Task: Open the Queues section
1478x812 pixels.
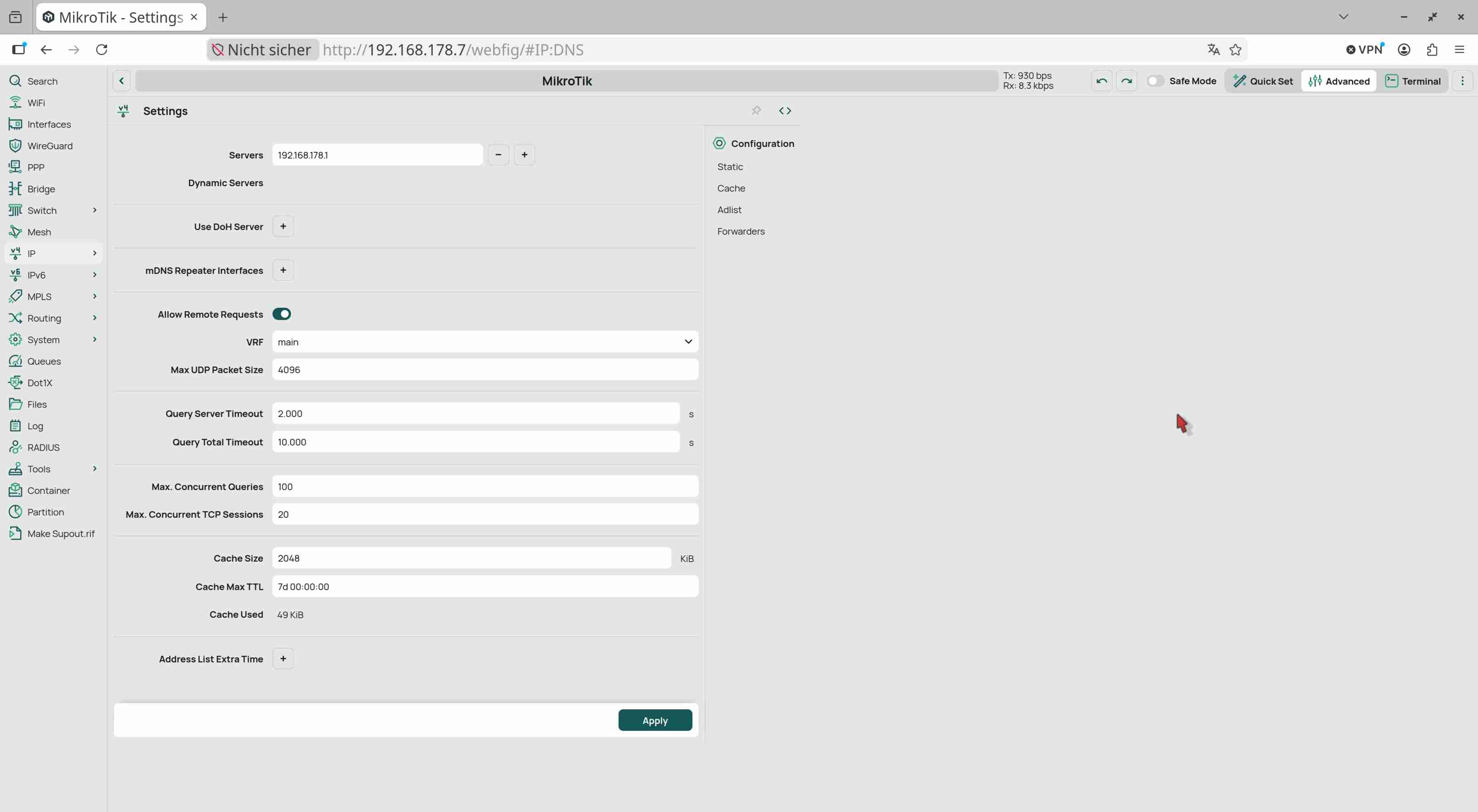Action: 43,361
